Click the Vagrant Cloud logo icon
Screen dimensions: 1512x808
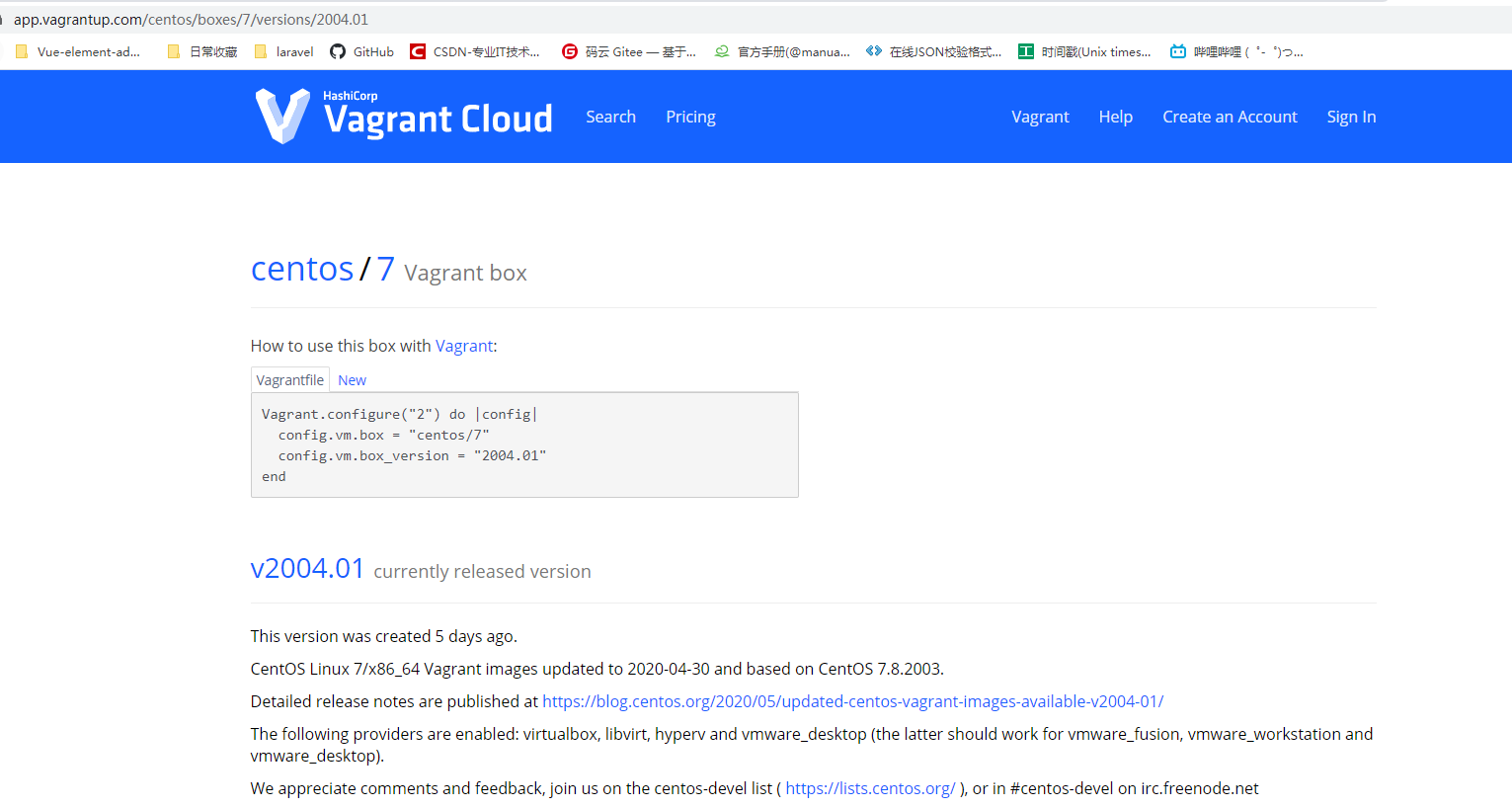pyautogui.click(x=282, y=117)
